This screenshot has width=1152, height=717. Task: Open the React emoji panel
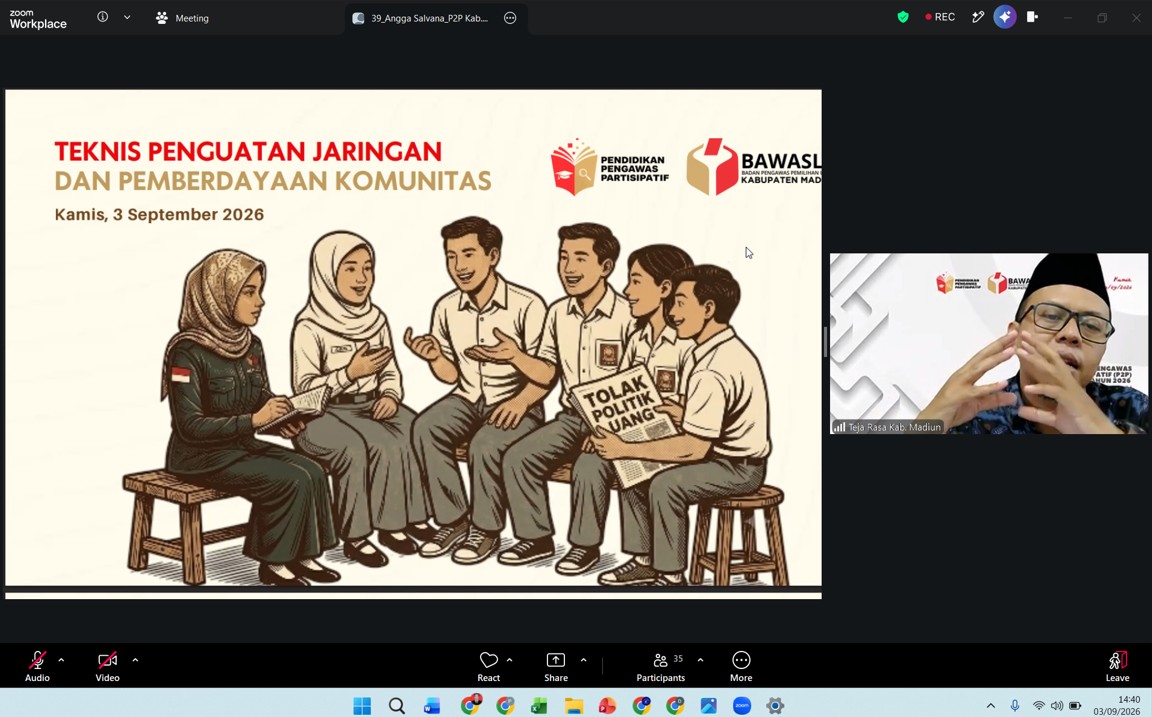point(489,666)
